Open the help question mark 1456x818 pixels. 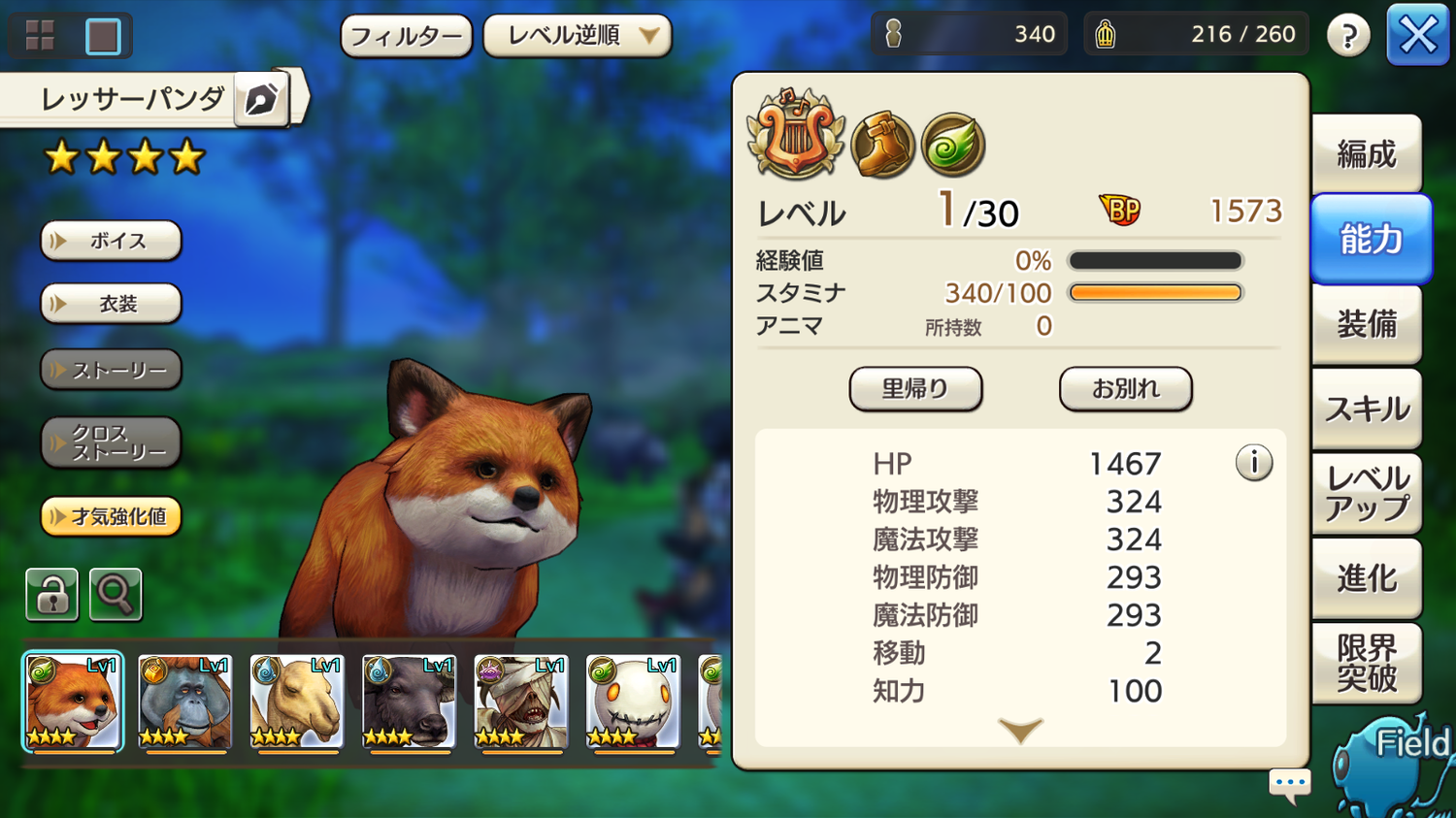1348,36
